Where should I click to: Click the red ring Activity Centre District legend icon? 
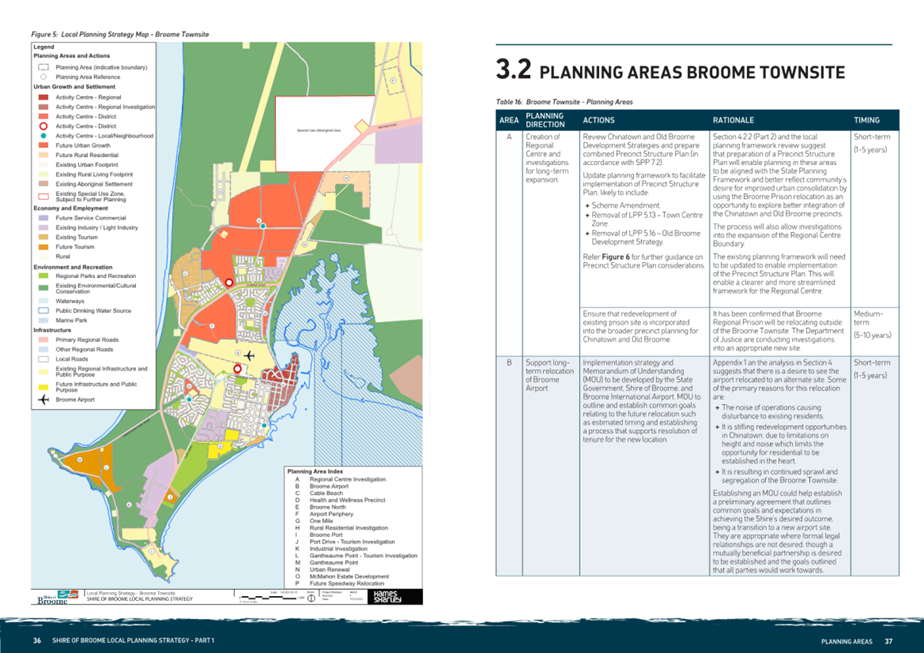[x=43, y=126]
